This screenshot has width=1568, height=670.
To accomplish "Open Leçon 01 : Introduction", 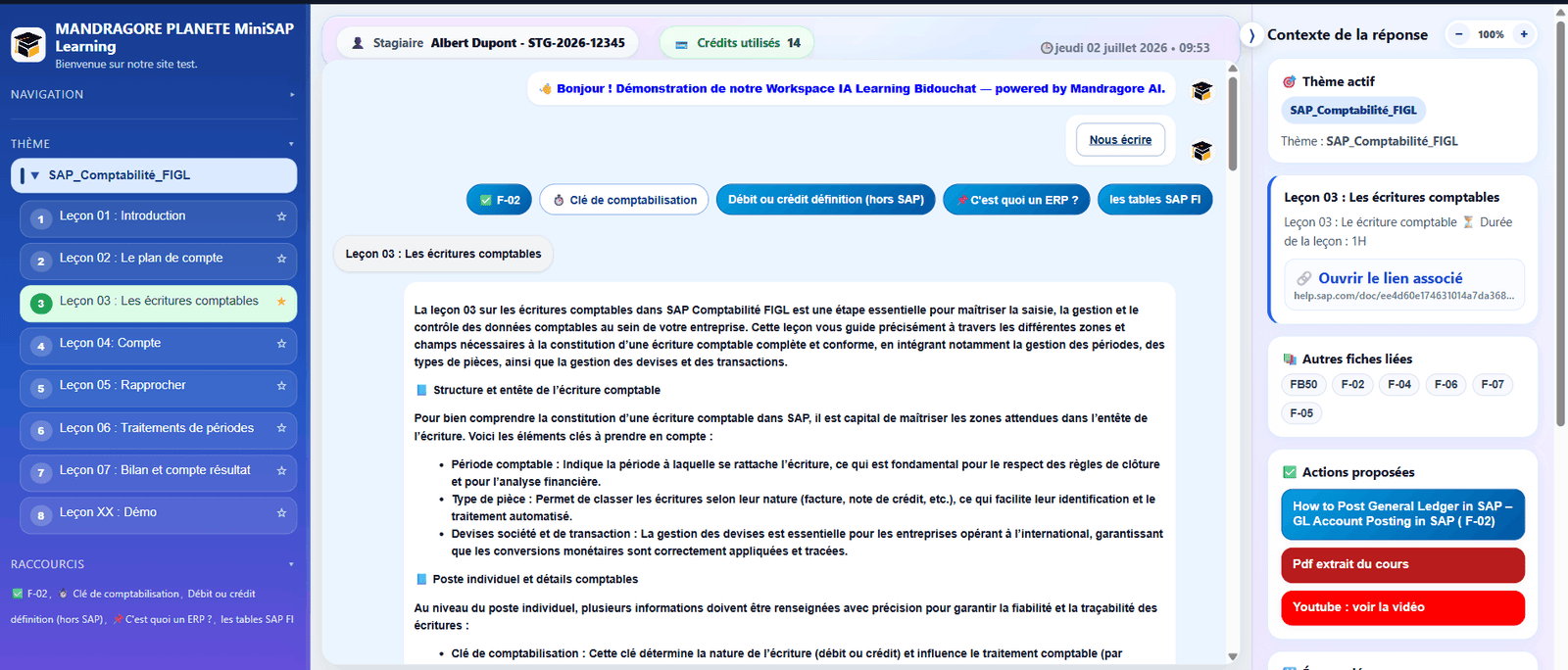I will [158, 217].
